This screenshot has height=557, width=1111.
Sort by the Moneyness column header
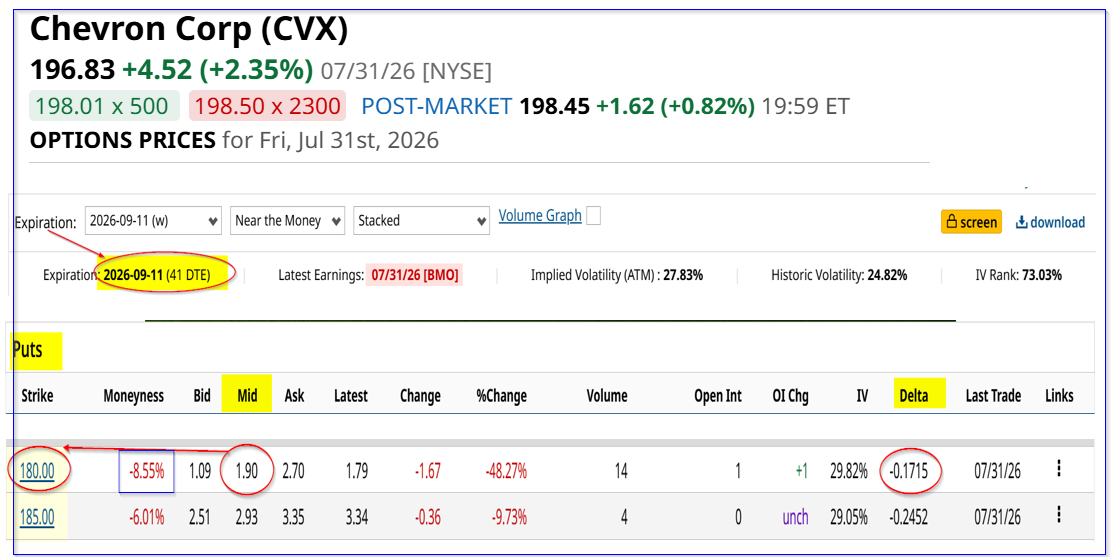click(x=134, y=395)
